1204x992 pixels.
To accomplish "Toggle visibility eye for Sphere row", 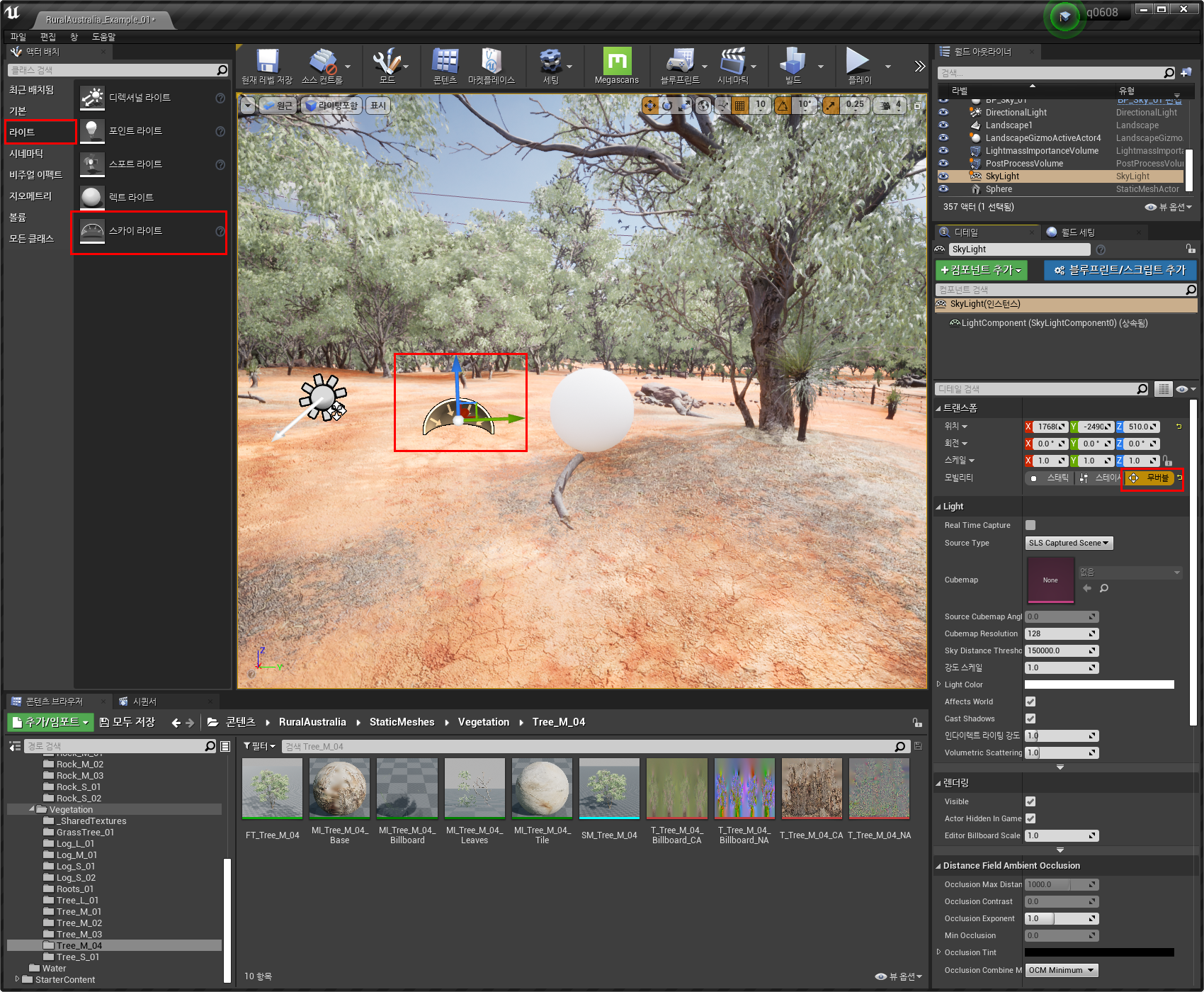I will tap(943, 189).
